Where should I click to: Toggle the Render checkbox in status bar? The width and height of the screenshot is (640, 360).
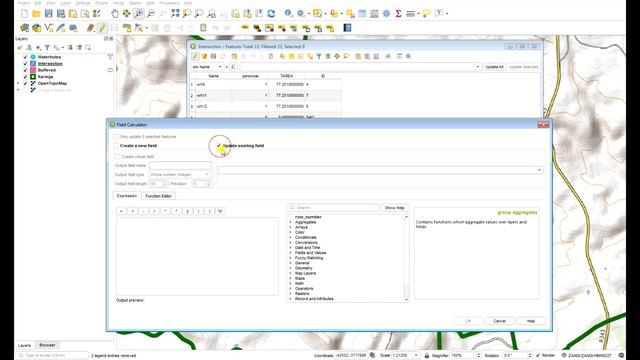(x=538, y=356)
